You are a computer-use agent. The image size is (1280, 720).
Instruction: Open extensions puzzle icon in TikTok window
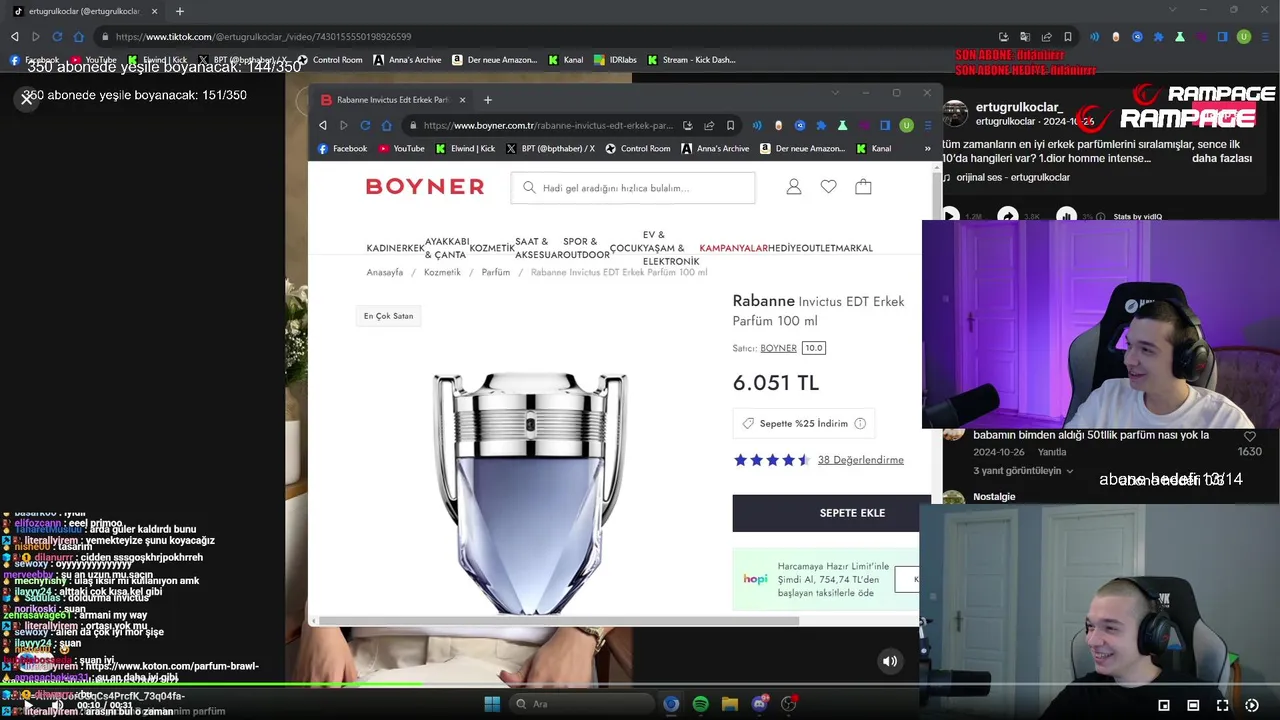pyautogui.click(x=1158, y=36)
